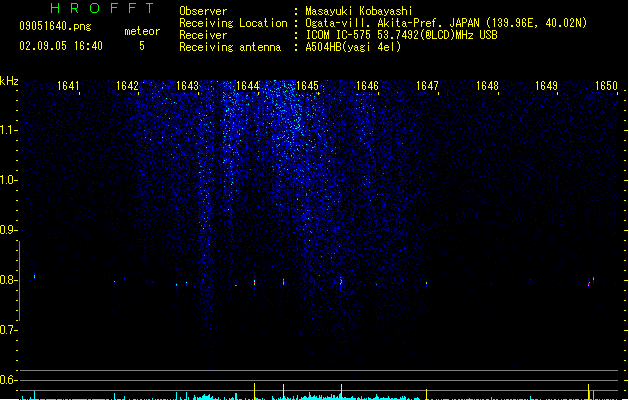Viewport: 629px width, 400px height.
Task: Click the 1647 time axis label
Action: point(427,86)
